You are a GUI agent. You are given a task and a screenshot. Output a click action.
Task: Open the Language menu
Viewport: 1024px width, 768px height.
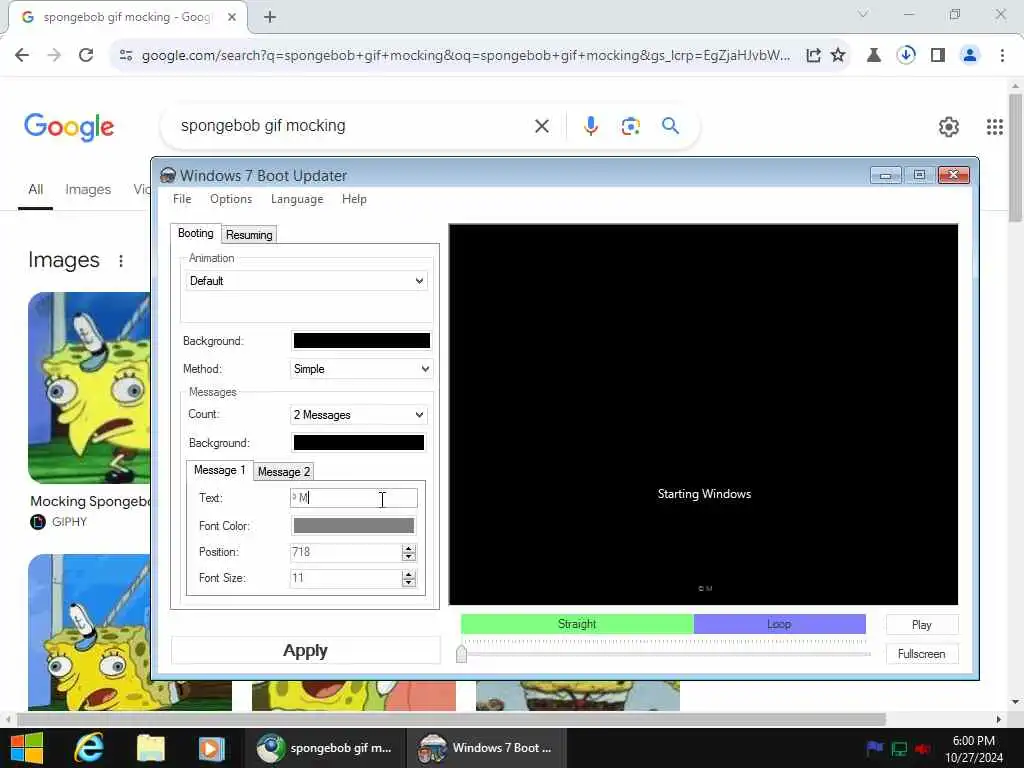click(297, 199)
